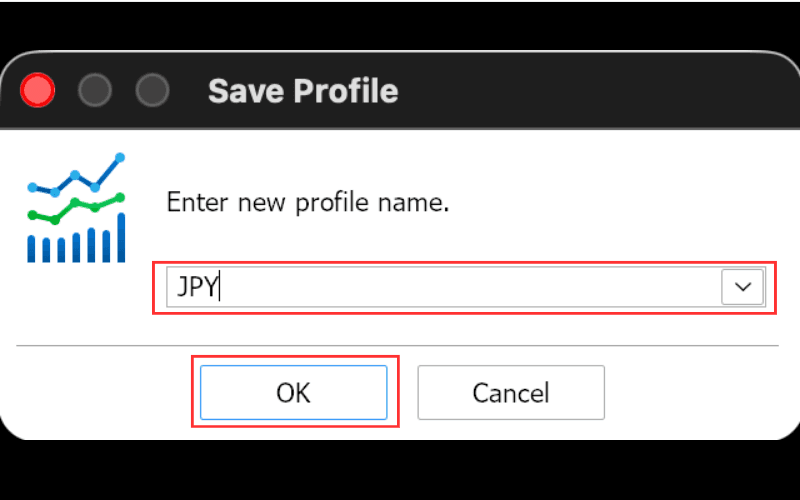Click the grayed-out zoom window button
The image size is (800, 500).
click(152, 90)
